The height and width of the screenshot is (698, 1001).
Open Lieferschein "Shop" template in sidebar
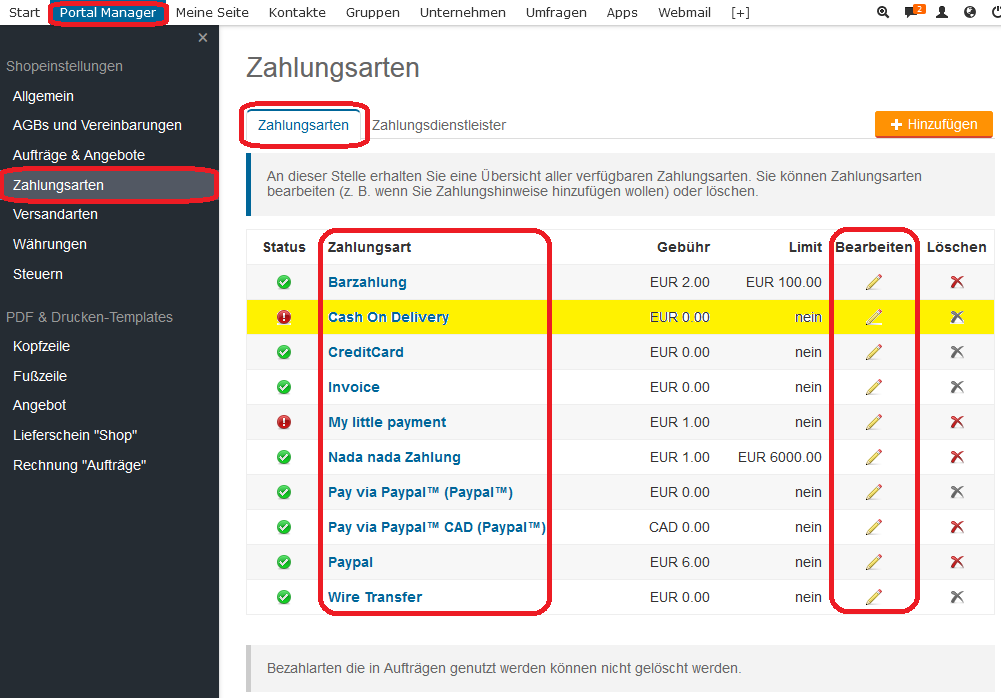pyautogui.click(x=75, y=435)
